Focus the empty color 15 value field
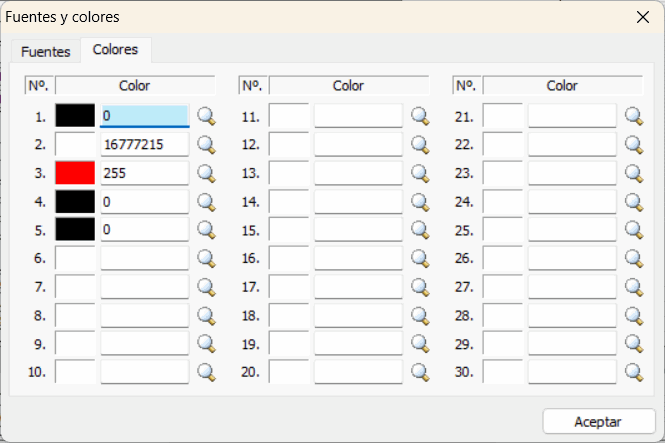665x443 pixels. [x=358, y=229]
